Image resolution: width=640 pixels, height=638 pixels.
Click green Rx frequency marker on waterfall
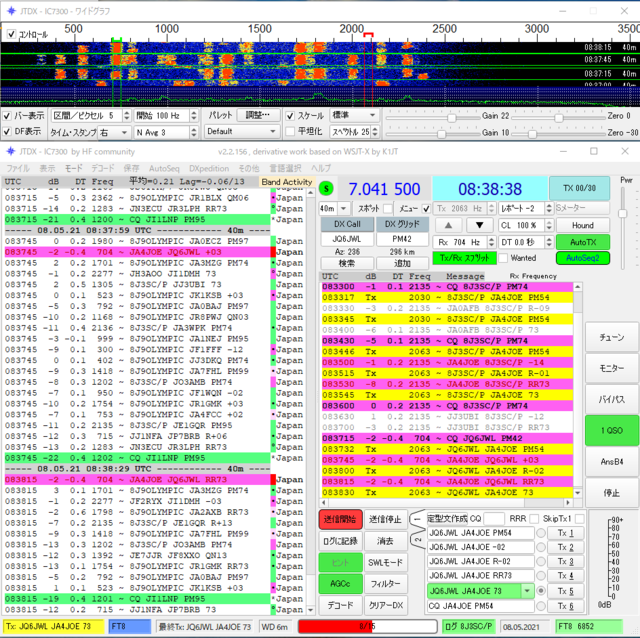(x=117, y=40)
